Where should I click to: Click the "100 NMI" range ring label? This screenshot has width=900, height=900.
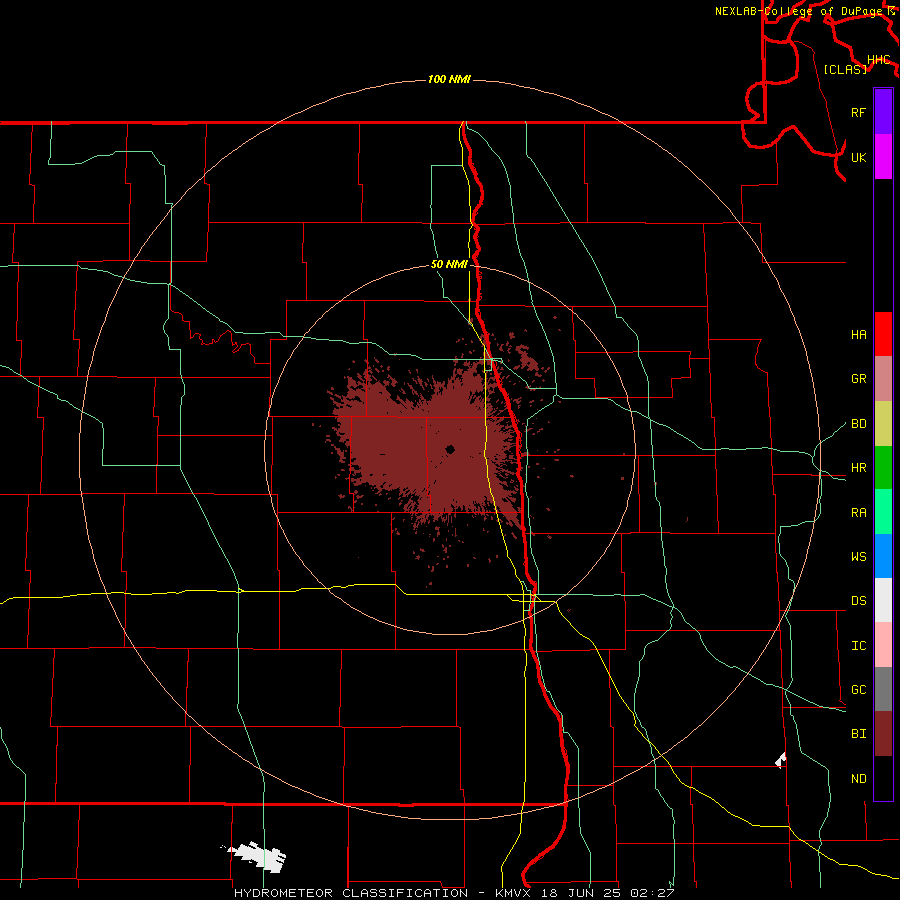point(449,79)
